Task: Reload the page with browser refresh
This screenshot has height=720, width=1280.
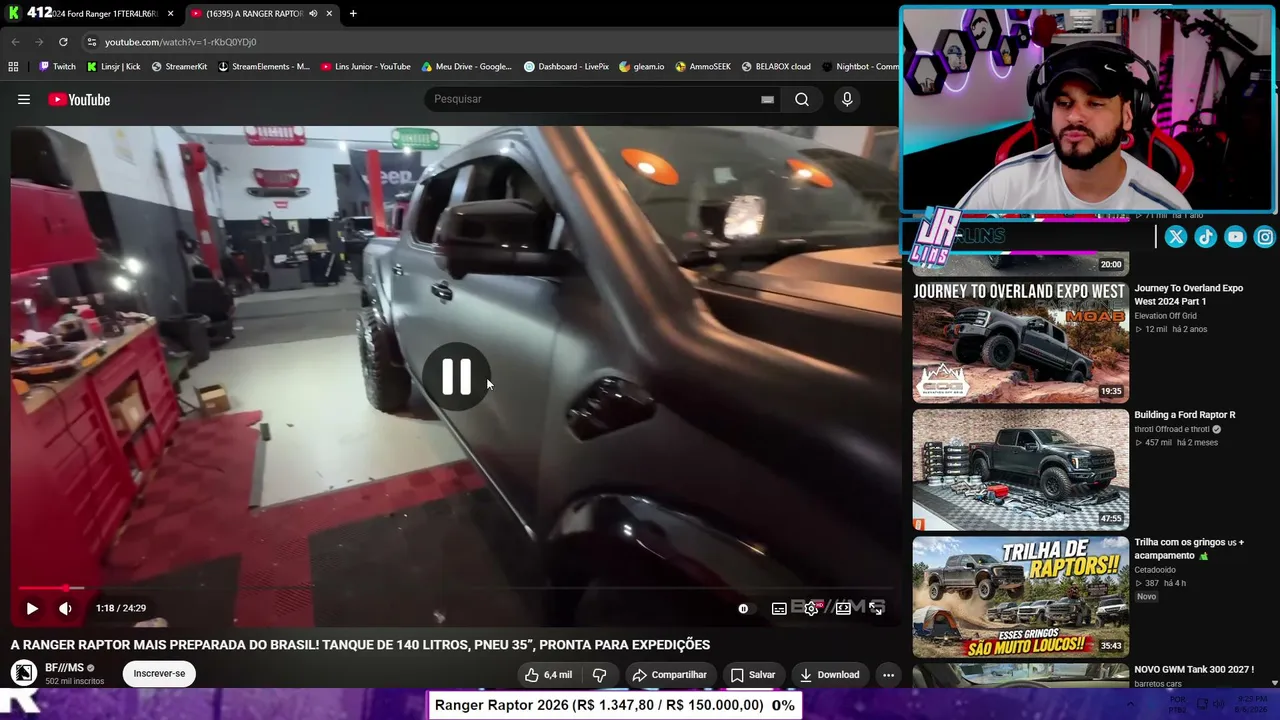Action: pyautogui.click(x=63, y=42)
